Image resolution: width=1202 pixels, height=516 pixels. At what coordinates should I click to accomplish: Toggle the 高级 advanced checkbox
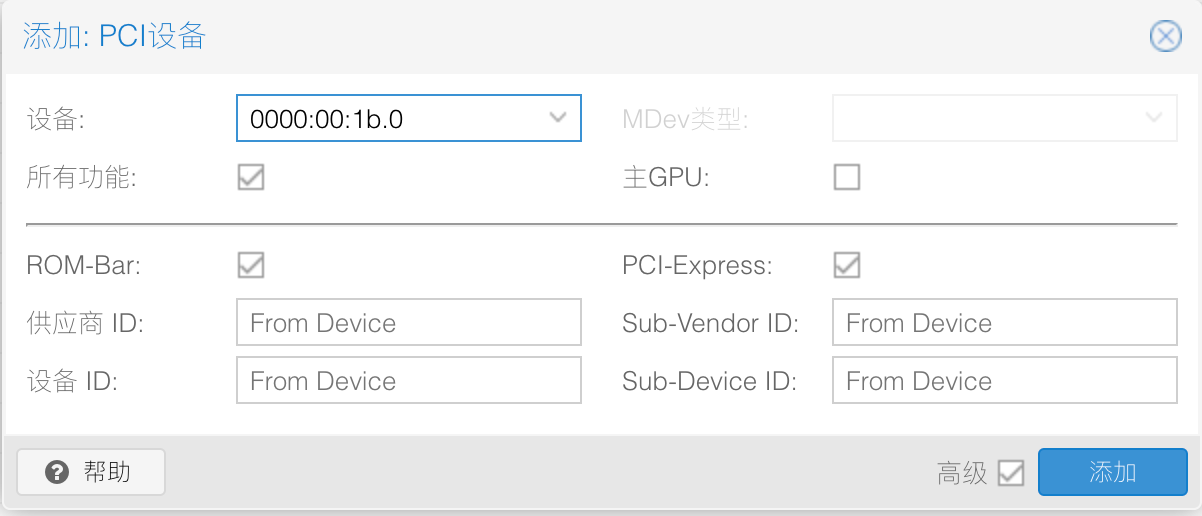tap(1011, 472)
